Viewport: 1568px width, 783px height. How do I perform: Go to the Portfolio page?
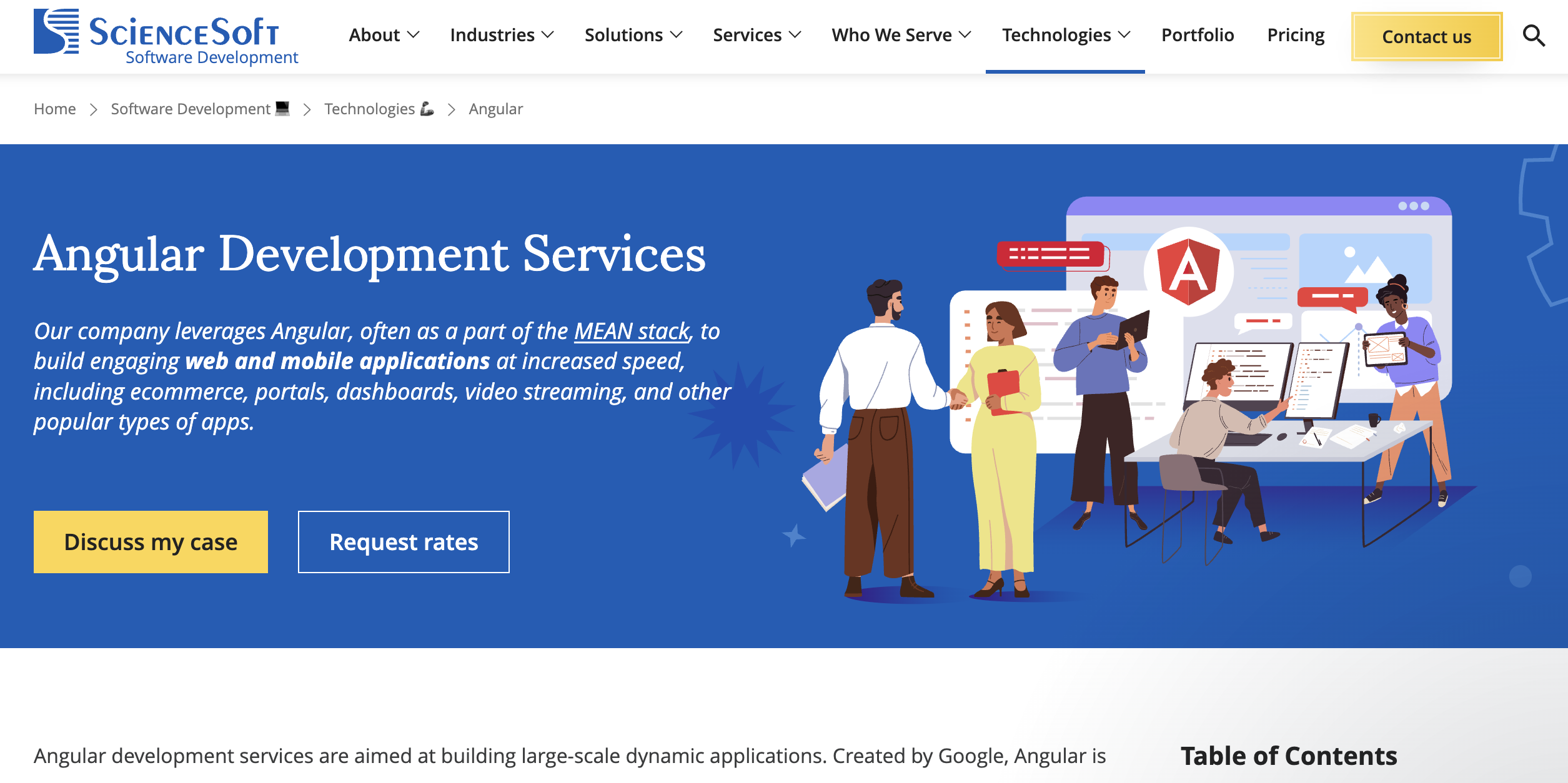pyautogui.click(x=1198, y=35)
